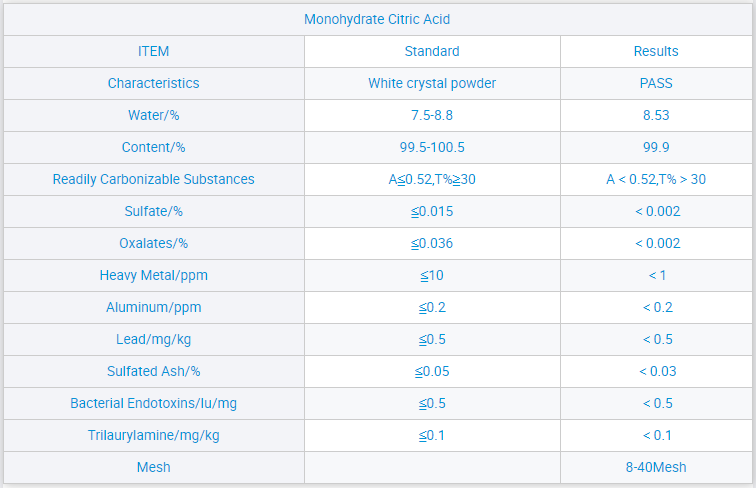Select the PASS result cell
Screen dimensions: 756x488
[x=656, y=83]
